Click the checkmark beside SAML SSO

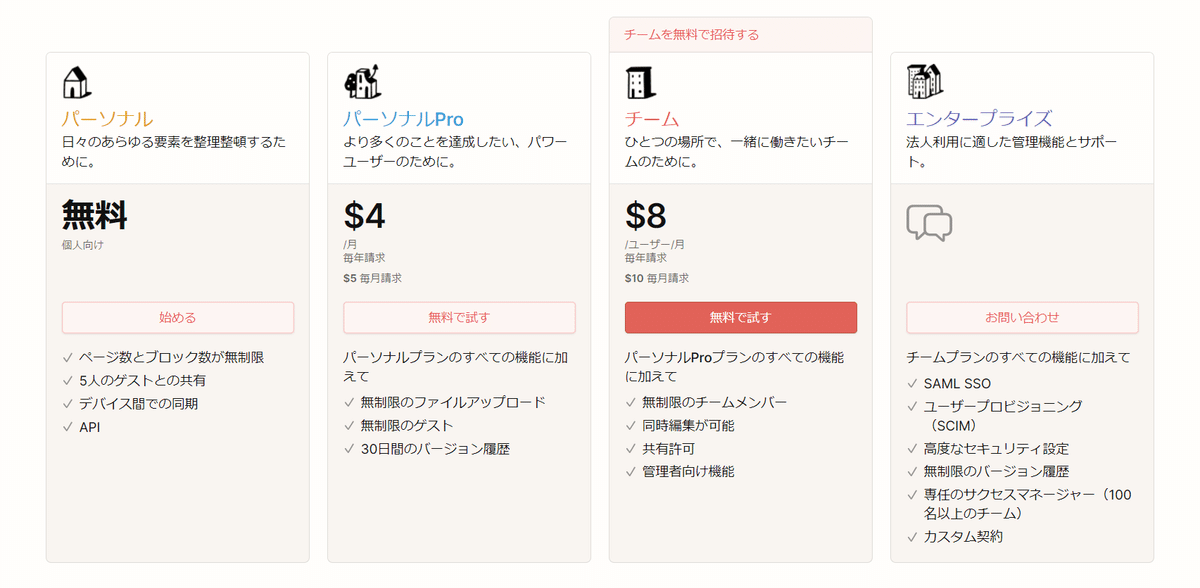tap(912, 383)
